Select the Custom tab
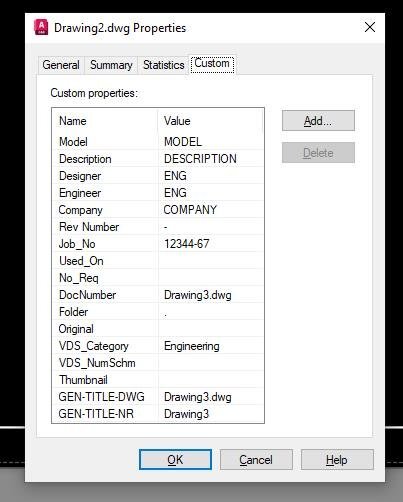The width and height of the screenshot is (403, 502). point(212,63)
